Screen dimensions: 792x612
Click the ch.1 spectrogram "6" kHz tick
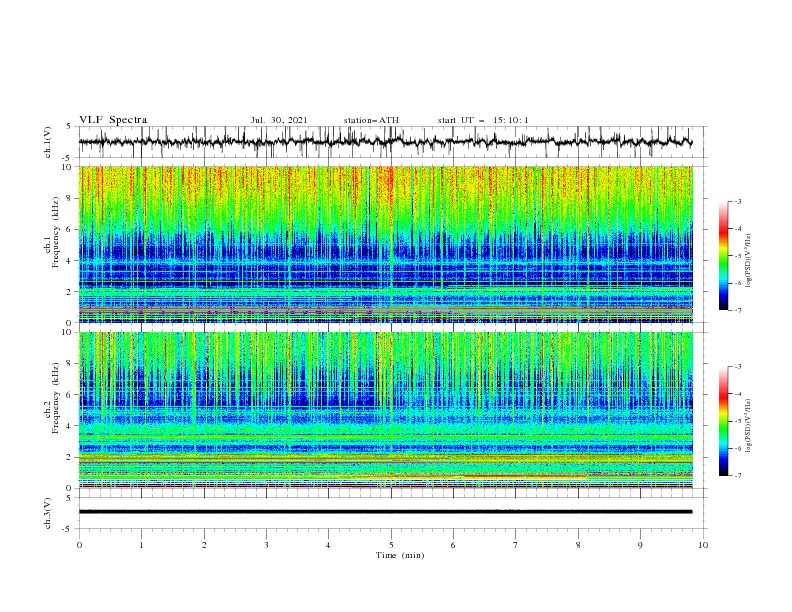(71, 229)
